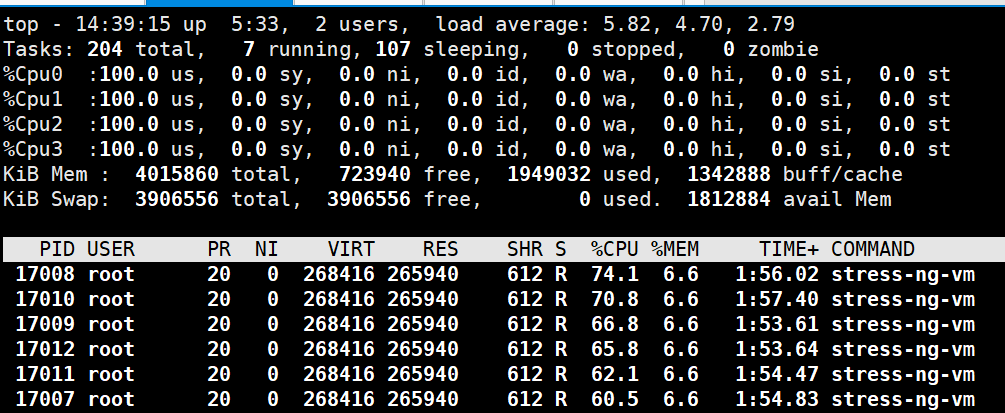Select the VIRT column header
This screenshot has height=413, width=1005.
(x=351, y=249)
